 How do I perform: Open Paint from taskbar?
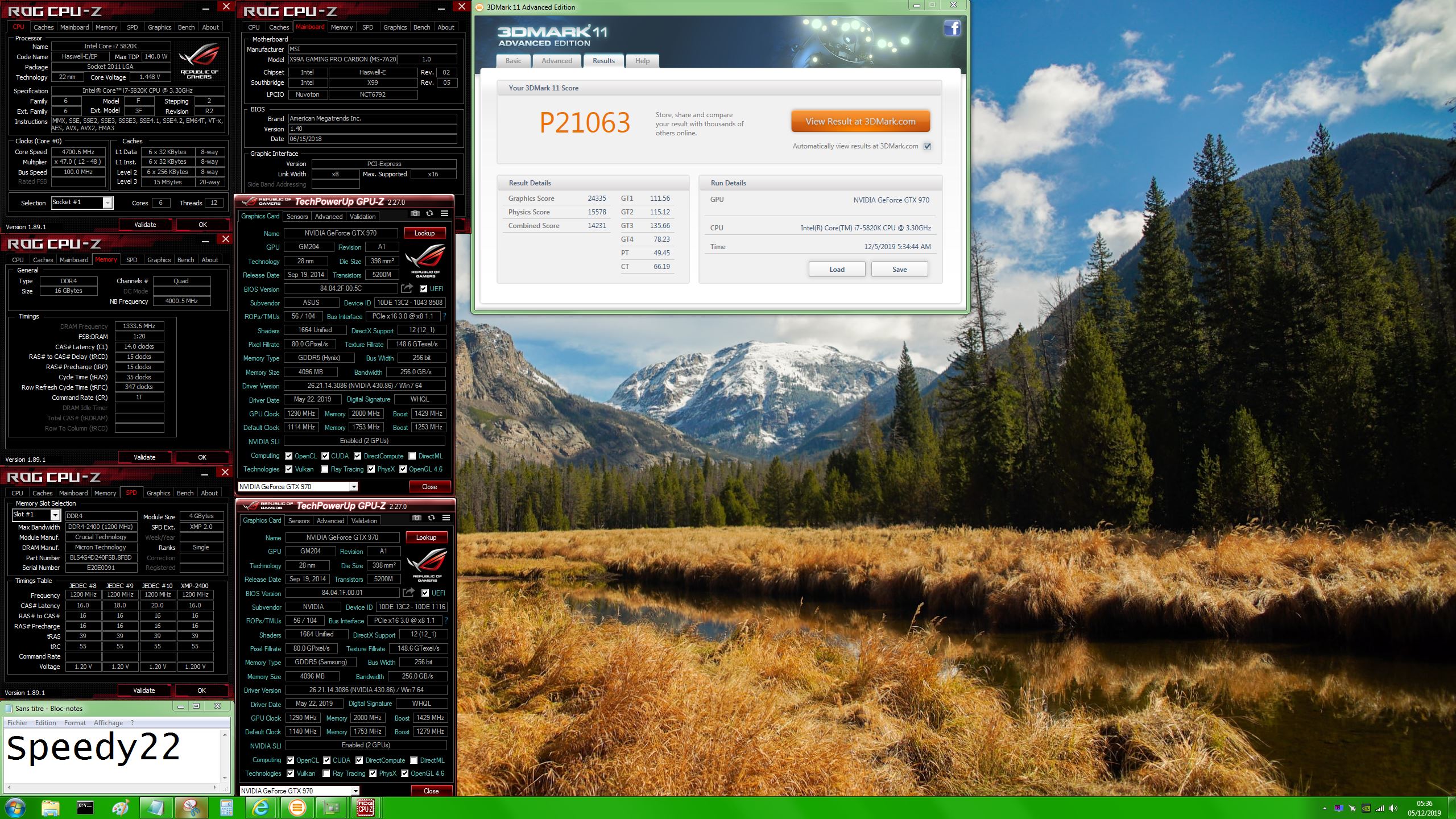pos(121,808)
